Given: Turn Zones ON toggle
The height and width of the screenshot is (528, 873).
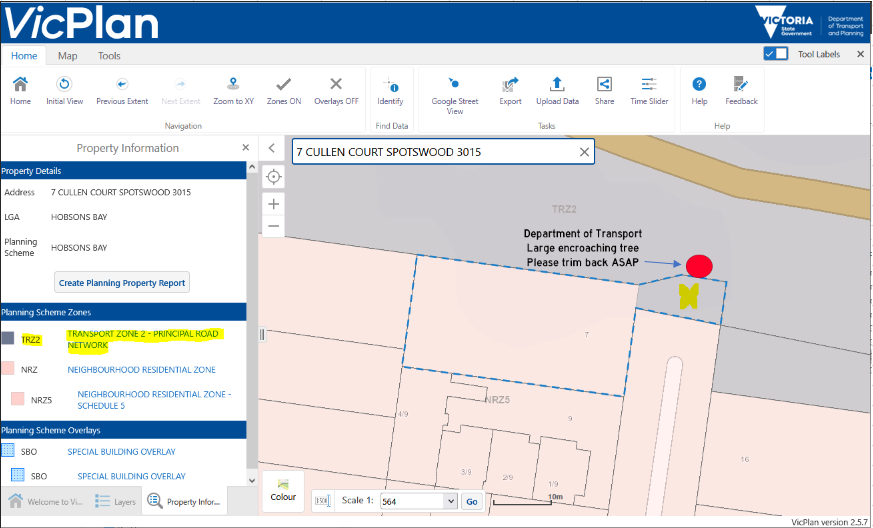Looking at the screenshot, I should [x=284, y=85].
